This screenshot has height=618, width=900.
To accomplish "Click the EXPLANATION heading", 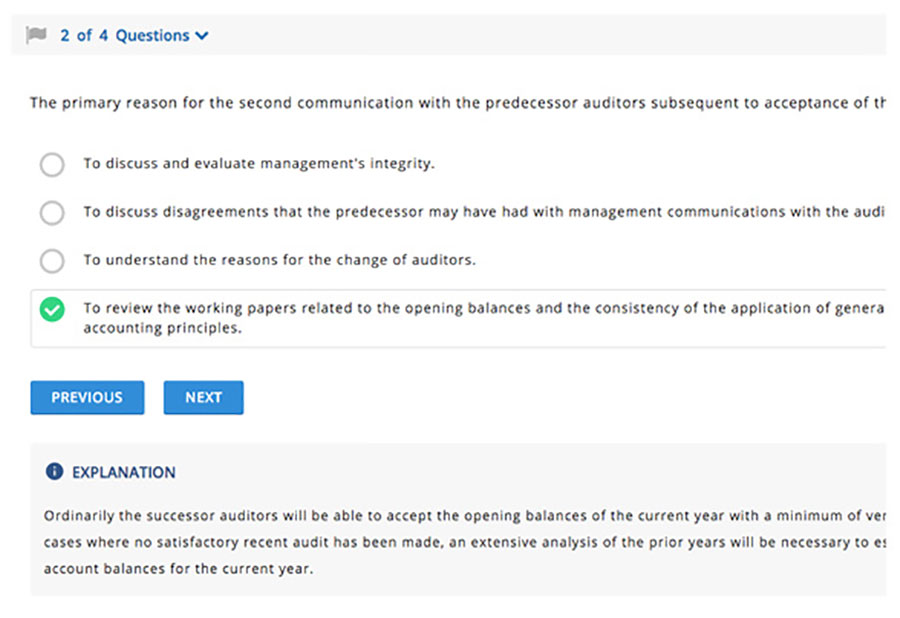I will (123, 472).
